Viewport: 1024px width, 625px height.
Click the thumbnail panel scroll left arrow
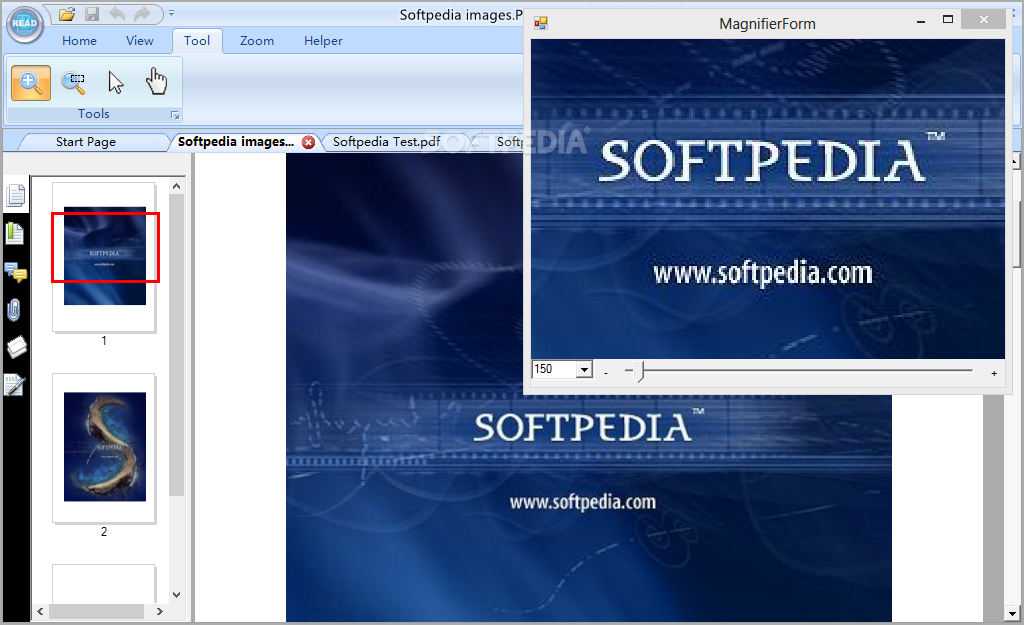click(x=40, y=611)
